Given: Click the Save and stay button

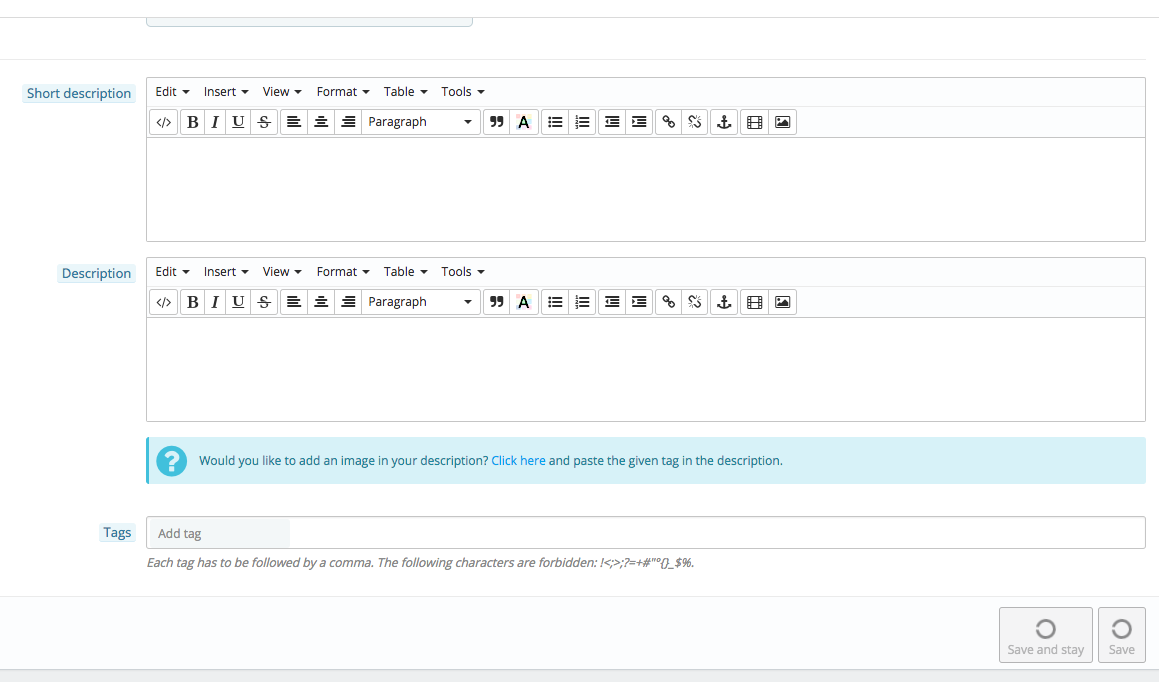Looking at the screenshot, I should click(1045, 635).
